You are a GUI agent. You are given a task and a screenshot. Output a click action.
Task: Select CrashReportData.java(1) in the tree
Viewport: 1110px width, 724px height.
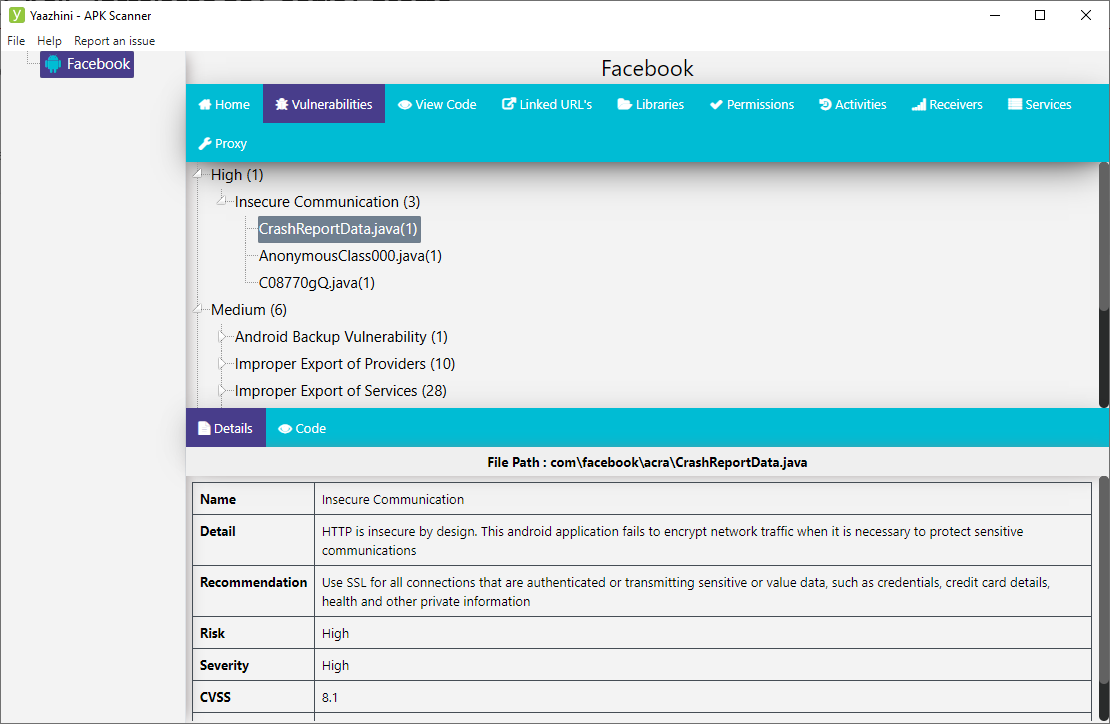(338, 229)
